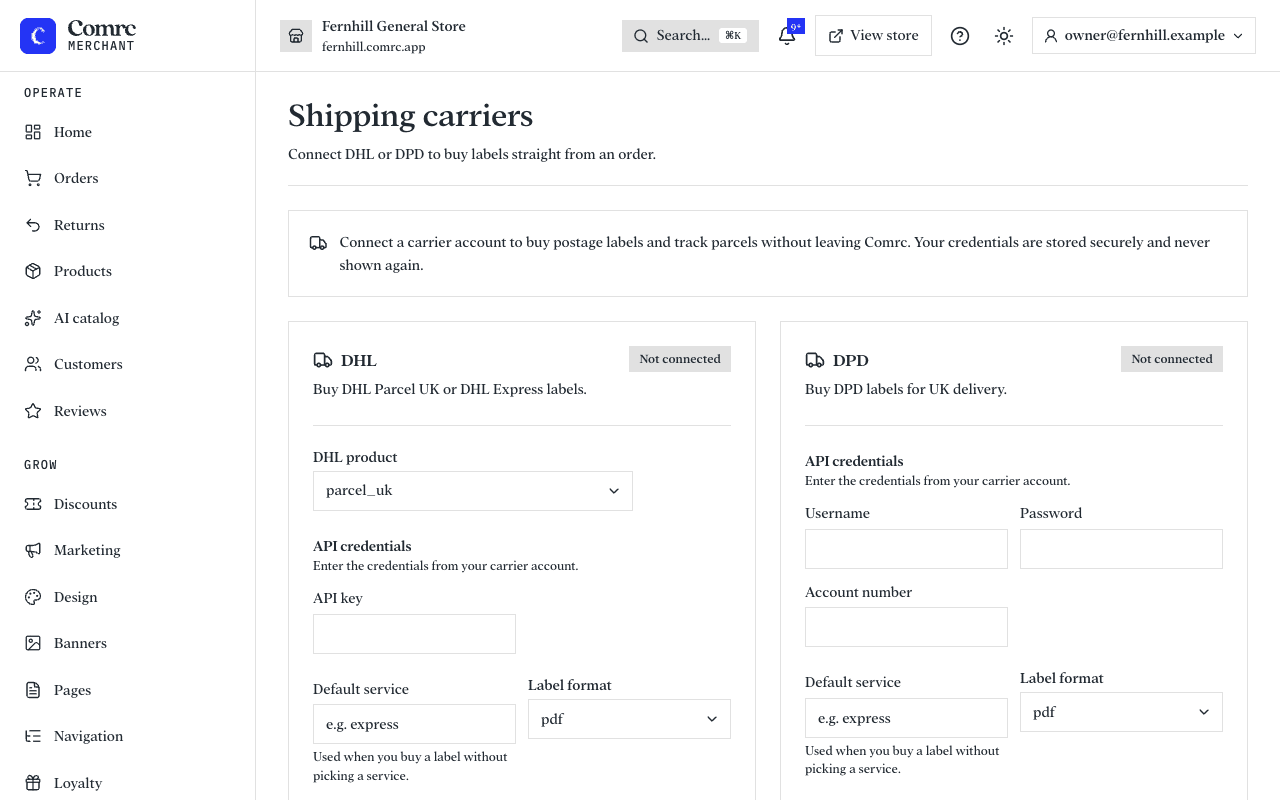Image resolution: width=1280 pixels, height=800 pixels.
Task: Click the Pages document icon in sidebar
Action: pos(33,690)
